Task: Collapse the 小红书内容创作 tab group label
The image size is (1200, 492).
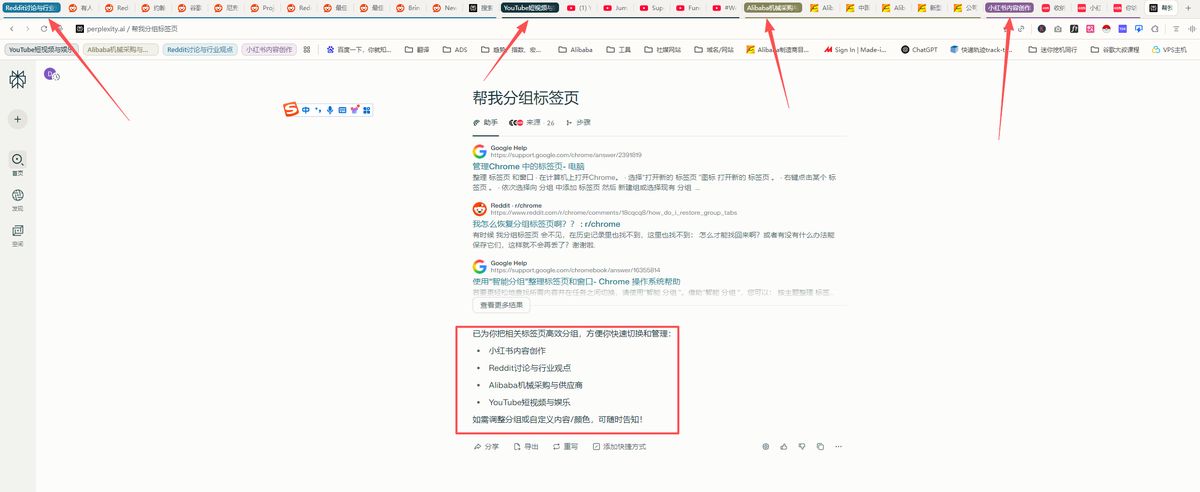Action: coord(1009,7)
